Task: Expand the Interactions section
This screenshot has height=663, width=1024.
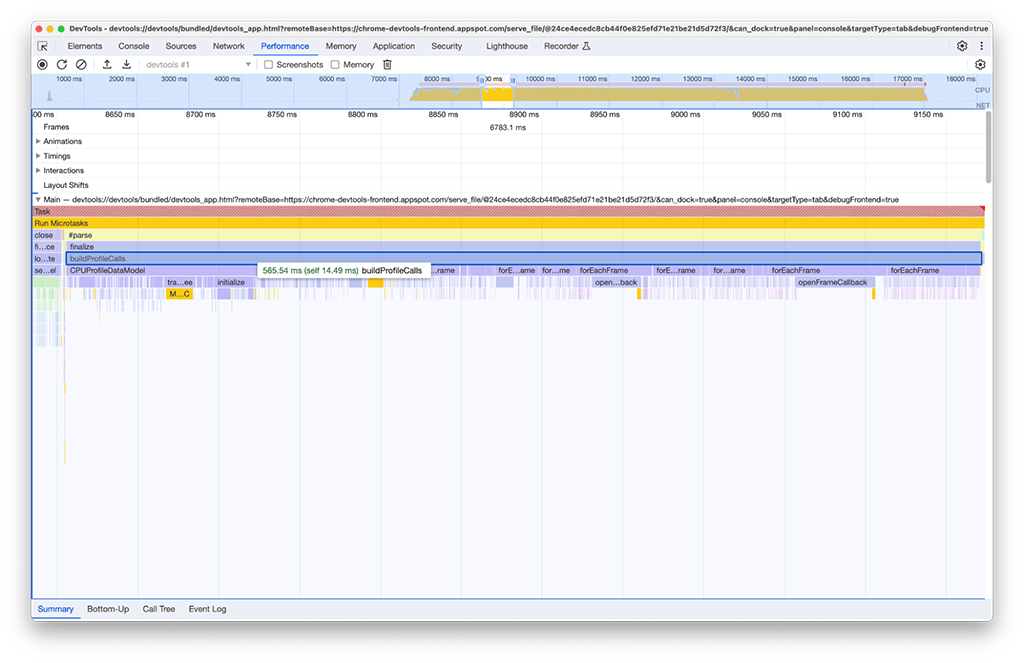Action: pos(40,170)
